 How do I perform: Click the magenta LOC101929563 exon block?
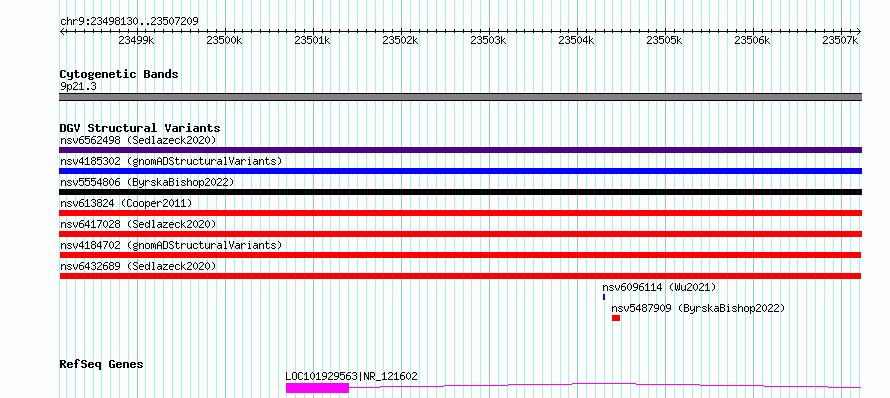[x=317, y=388]
